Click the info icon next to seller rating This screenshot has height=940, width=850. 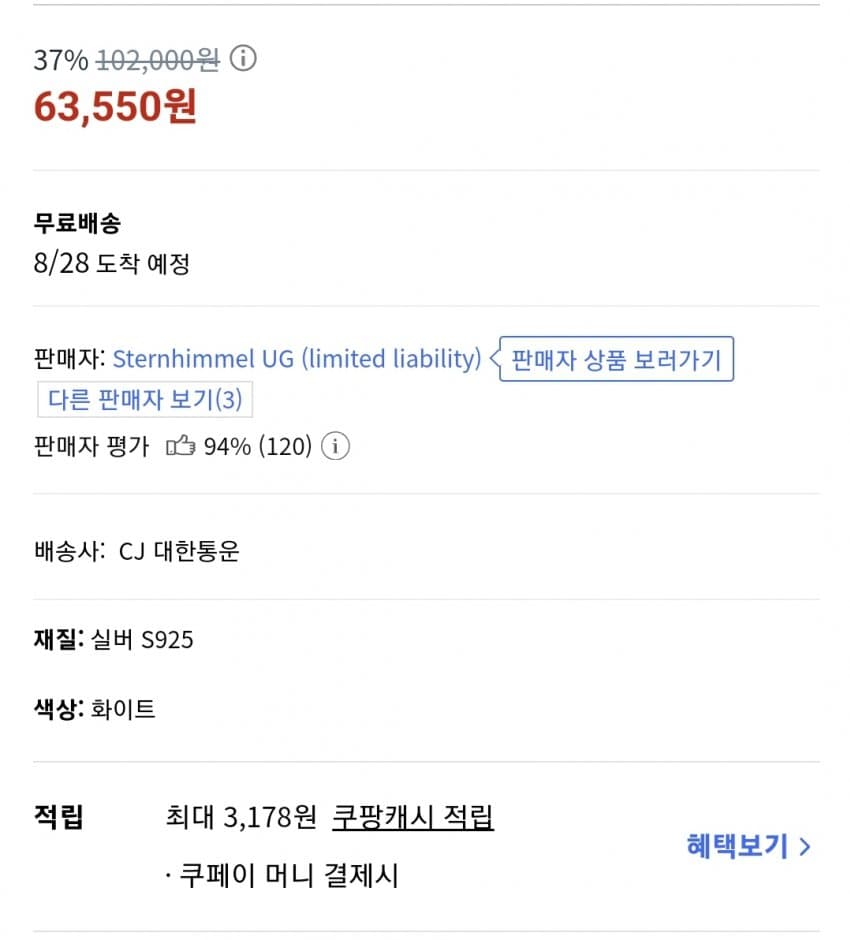pos(337,446)
